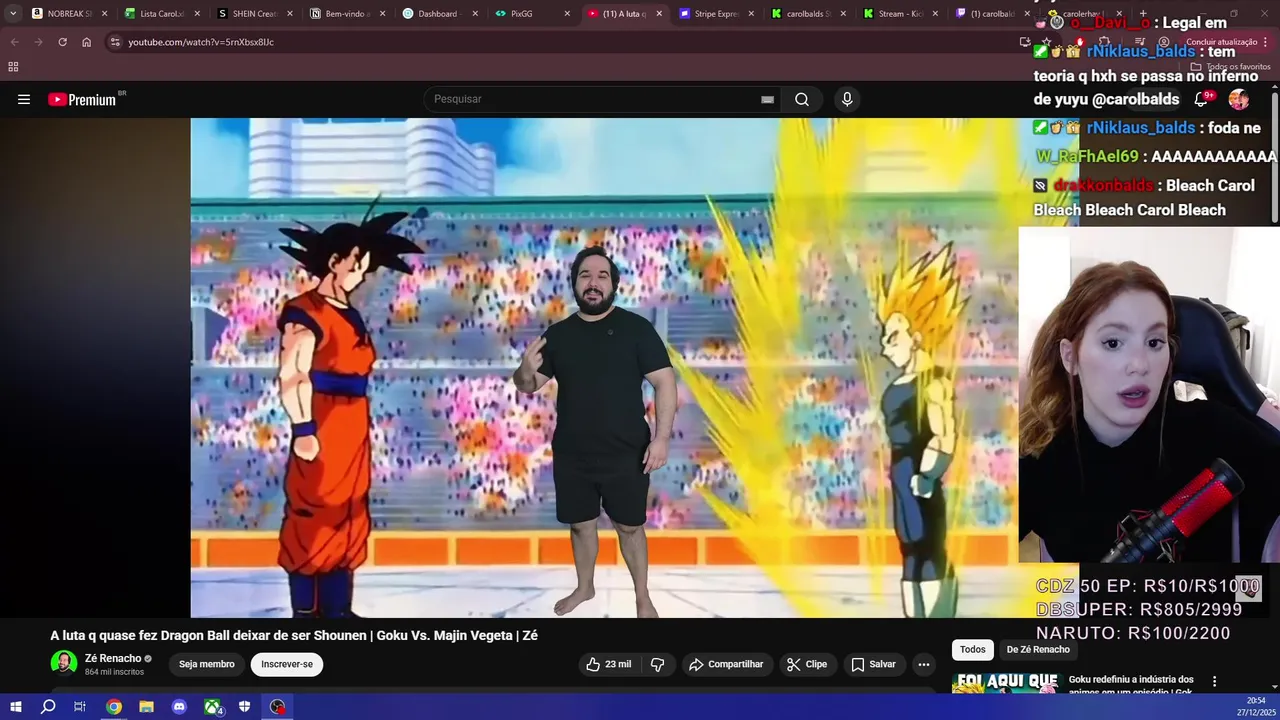The width and height of the screenshot is (1280, 720).
Task: Open Windows Security shield on taskbar
Action: (245, 707)
